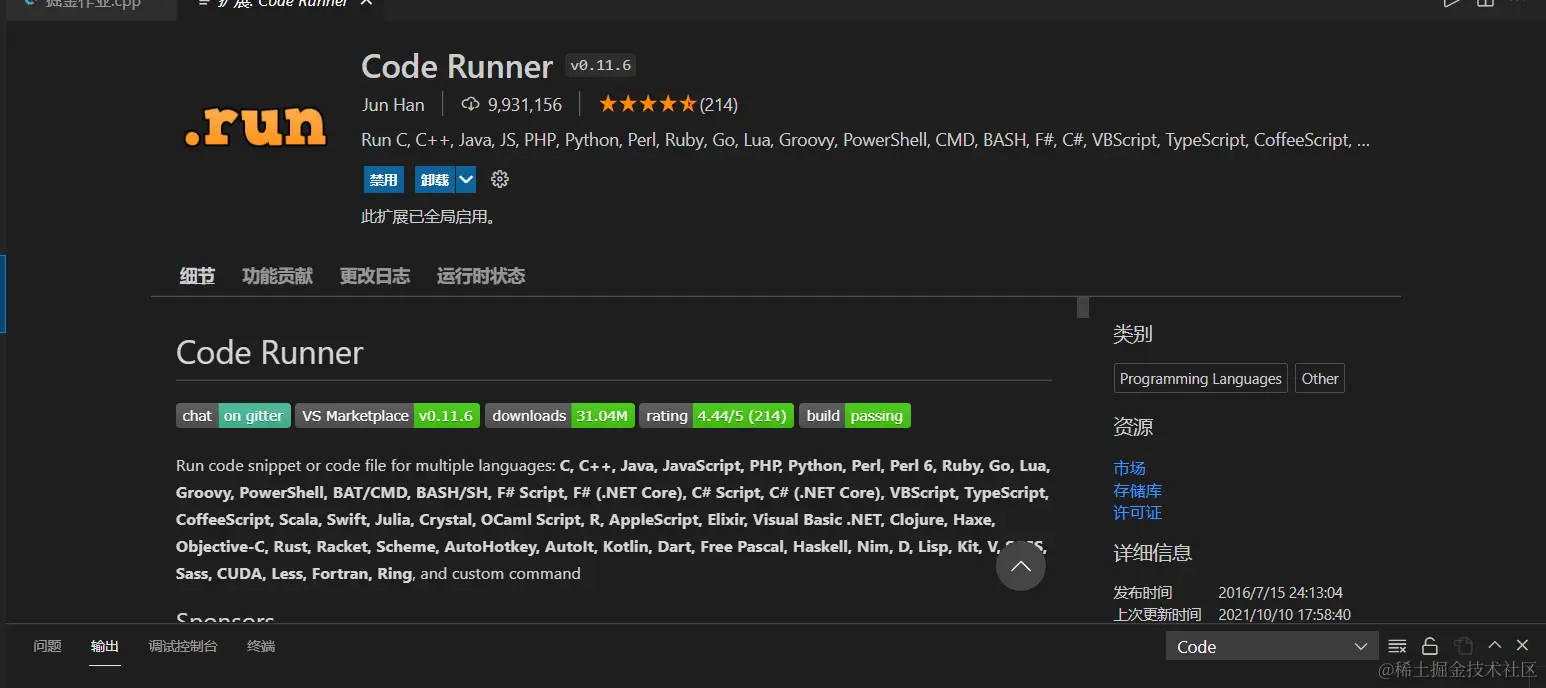1546x688 pixels.
Task: Click the Code Runner readme heading
Action: [270, 352]
